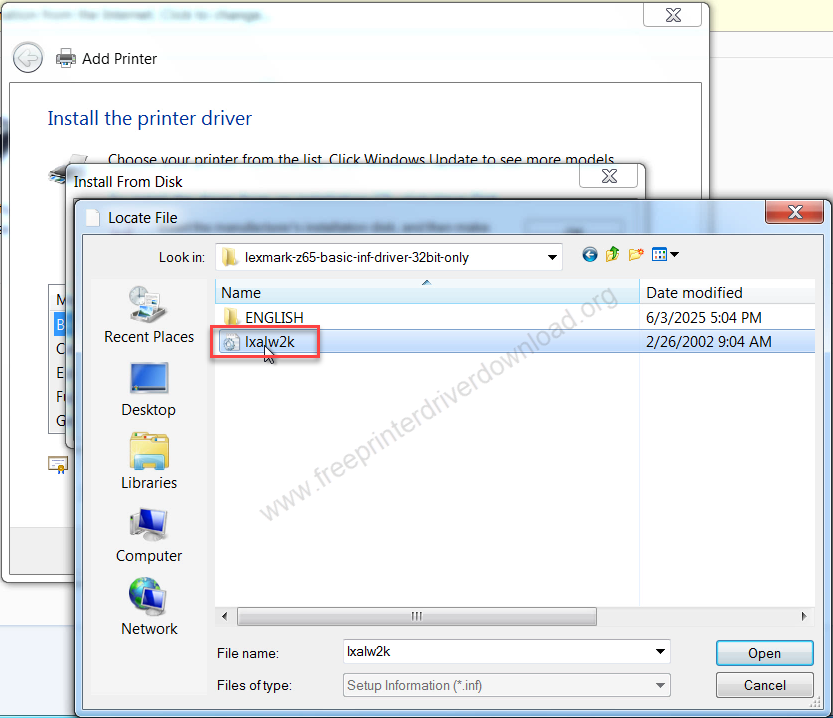Close the Install From Disk dialog
Image resolution: width=833 pixels, height=718 pixels.
point(609,176)
